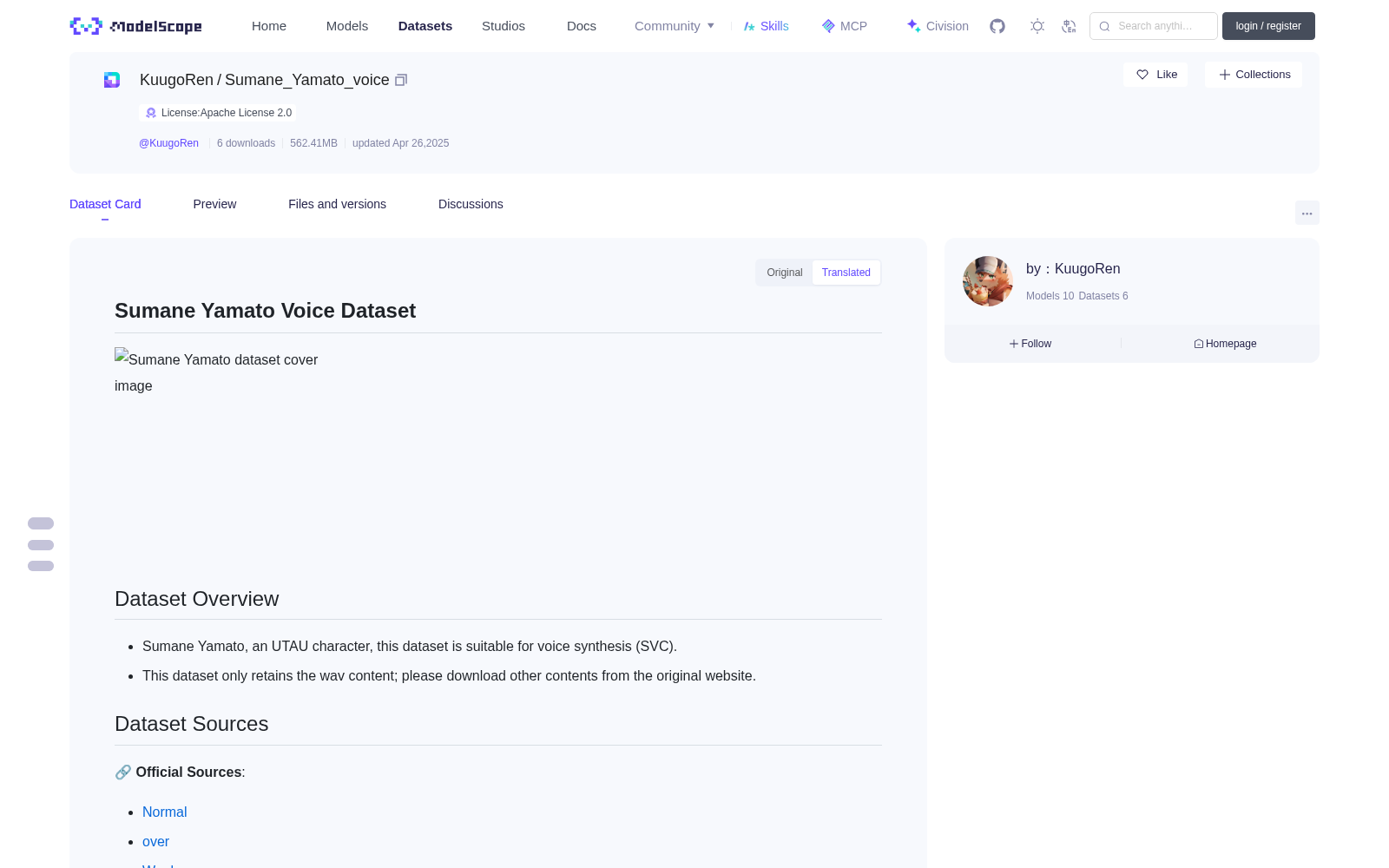
Task: Click the dataset avatar icon beside KuugoRen
Action: click(112, 80)
